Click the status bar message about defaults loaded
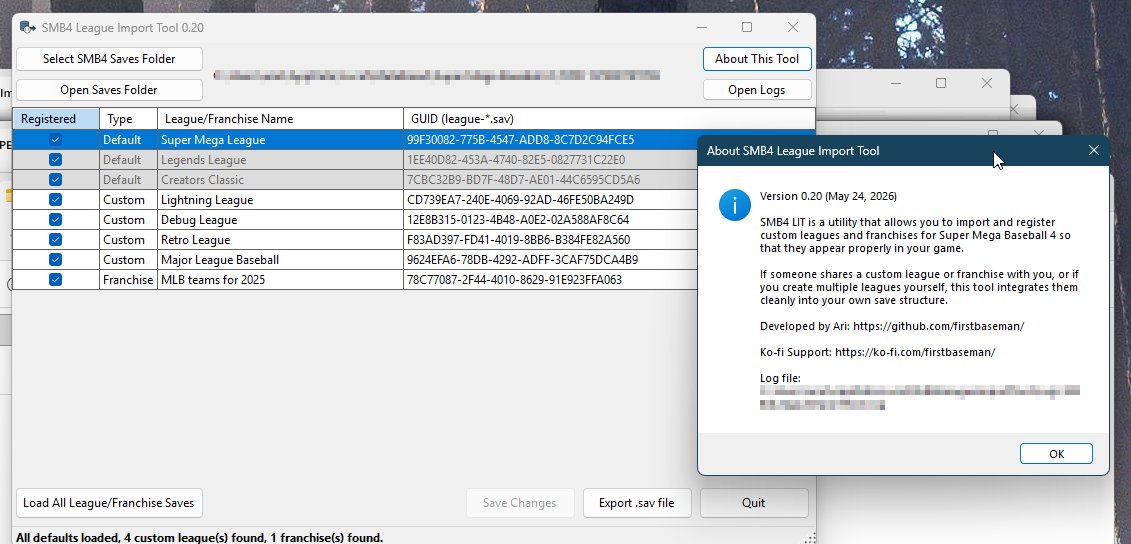The image size is (1131, 544). (x=199, y=538)
